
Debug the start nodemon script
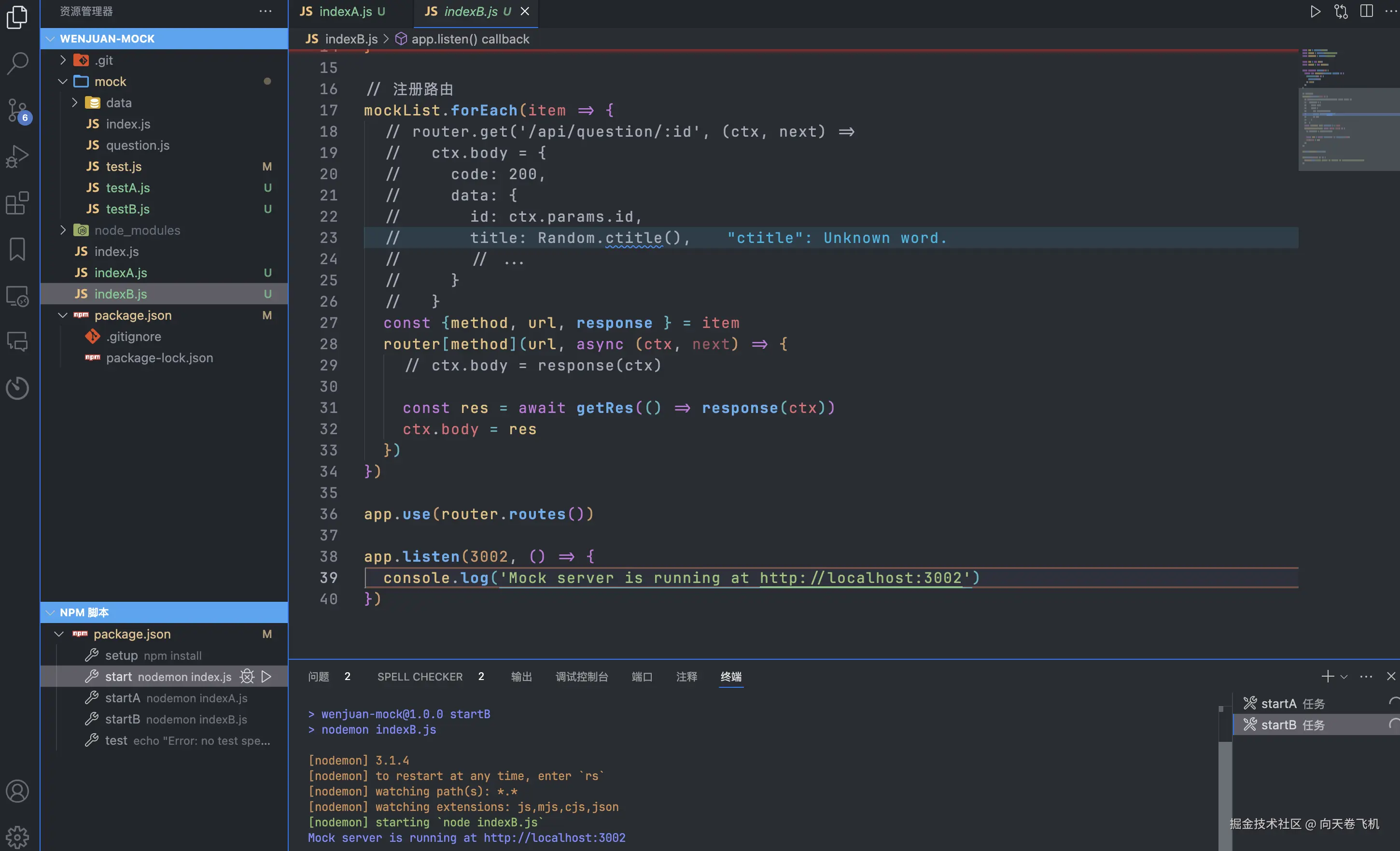coord(247,677)
